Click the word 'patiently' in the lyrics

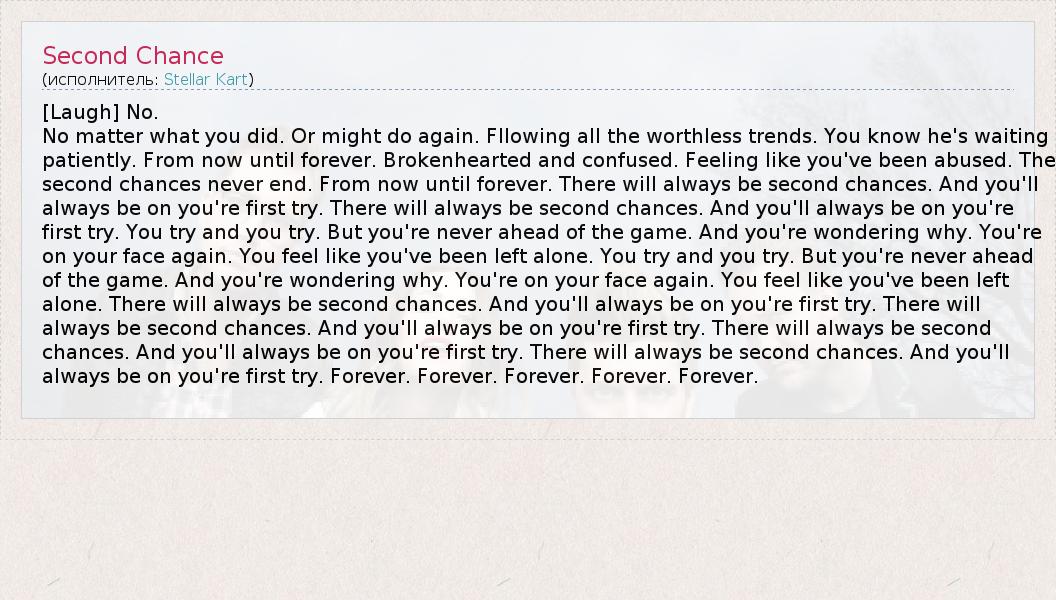90,160
